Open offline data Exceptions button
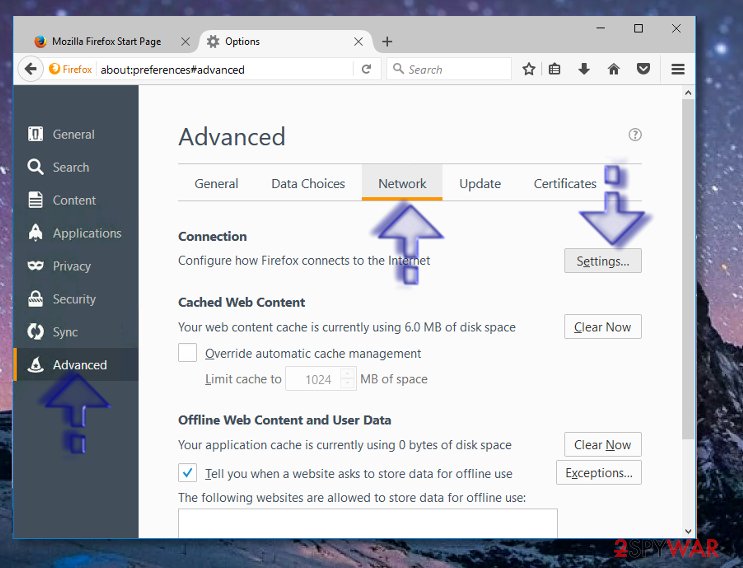743x568 pixels. pos(599,473)
